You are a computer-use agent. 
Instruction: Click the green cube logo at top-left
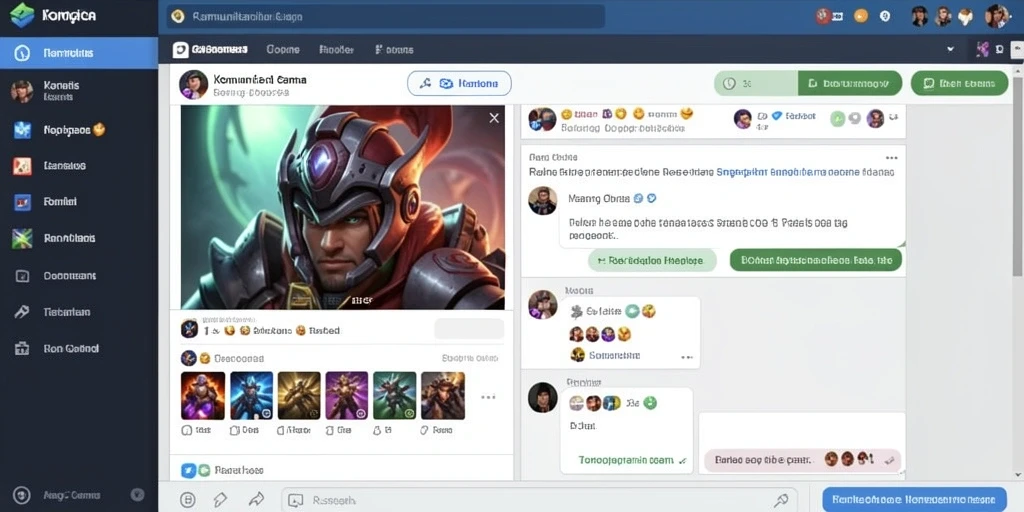pyautogui.click(x=21, y=15)
